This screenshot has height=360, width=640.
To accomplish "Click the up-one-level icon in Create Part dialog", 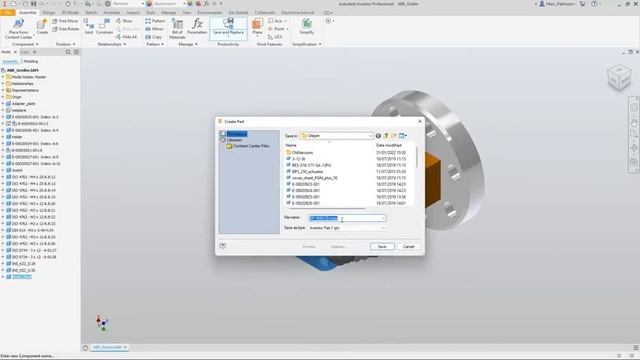I will [x=386, y=136].
